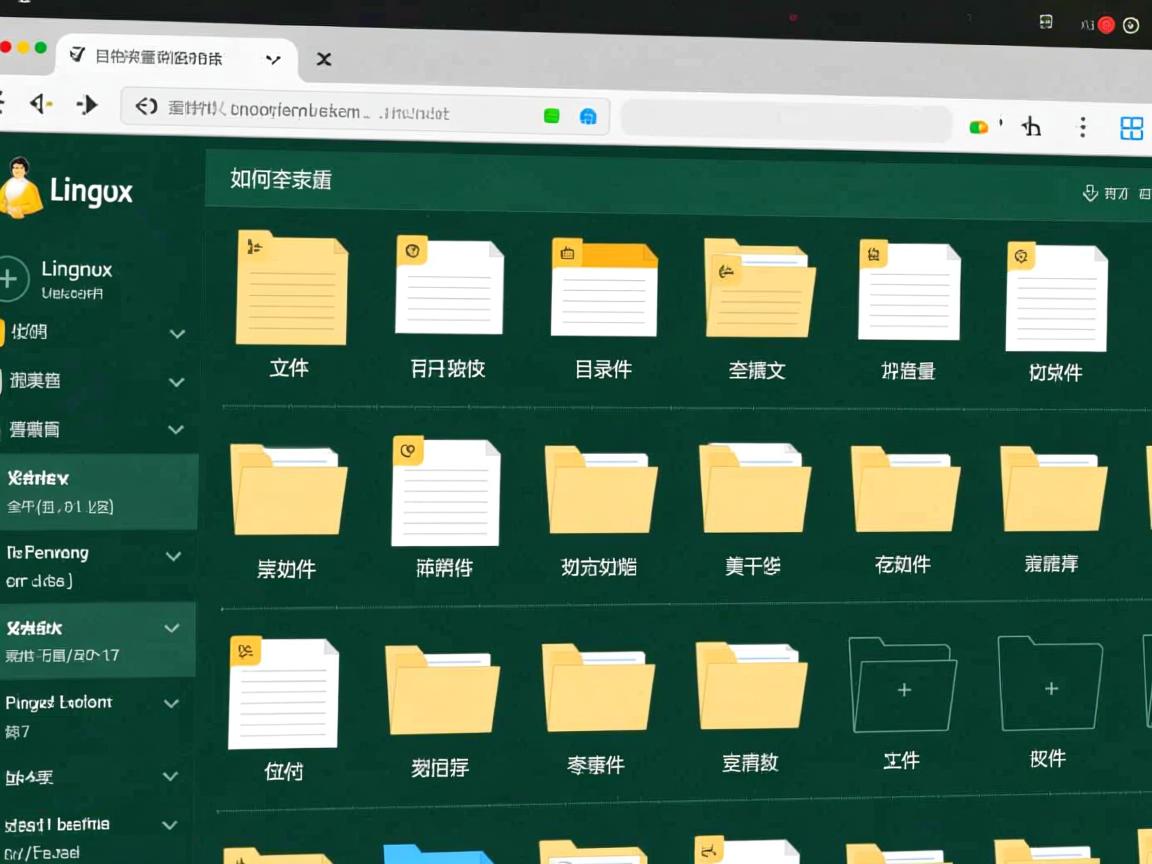This screenshot has width=1152, height=864.
Task: Click the download icon in the header bar
Action: point(1091,192)
